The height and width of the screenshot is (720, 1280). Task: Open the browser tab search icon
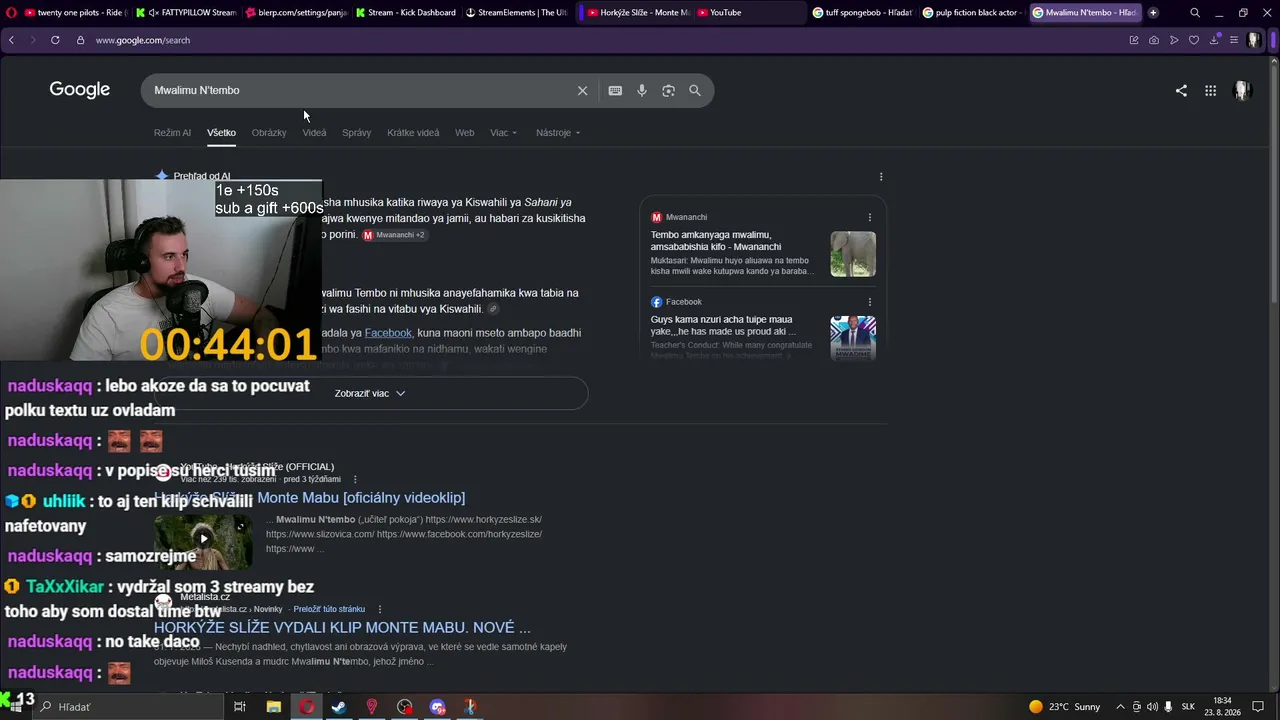(x=1195, y=13)
